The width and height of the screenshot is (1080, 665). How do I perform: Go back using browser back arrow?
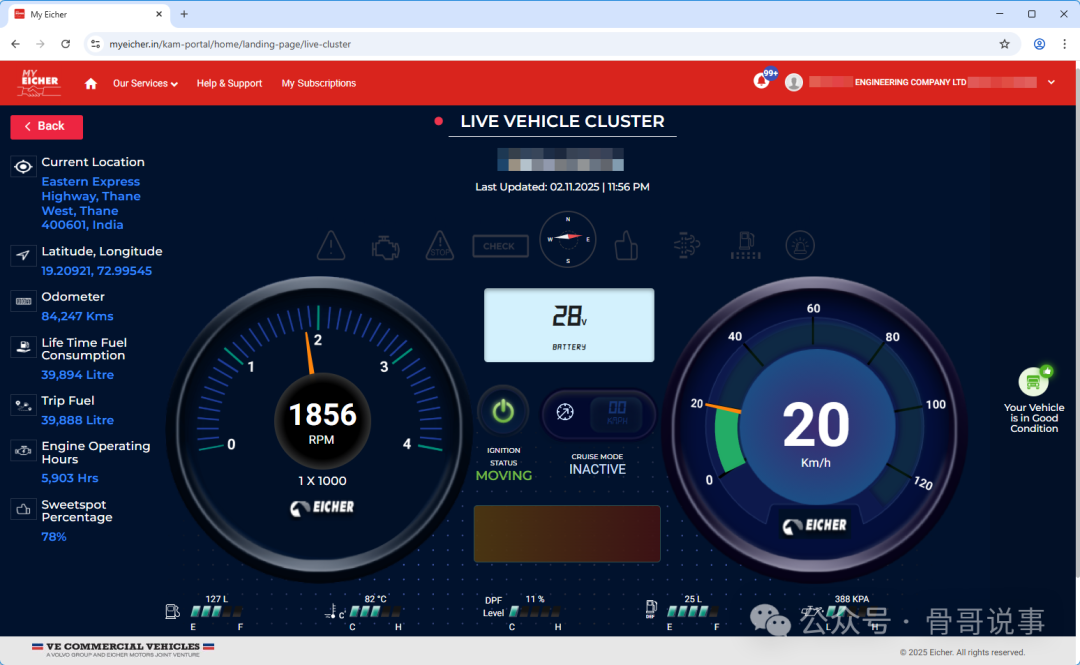[15, 44]
